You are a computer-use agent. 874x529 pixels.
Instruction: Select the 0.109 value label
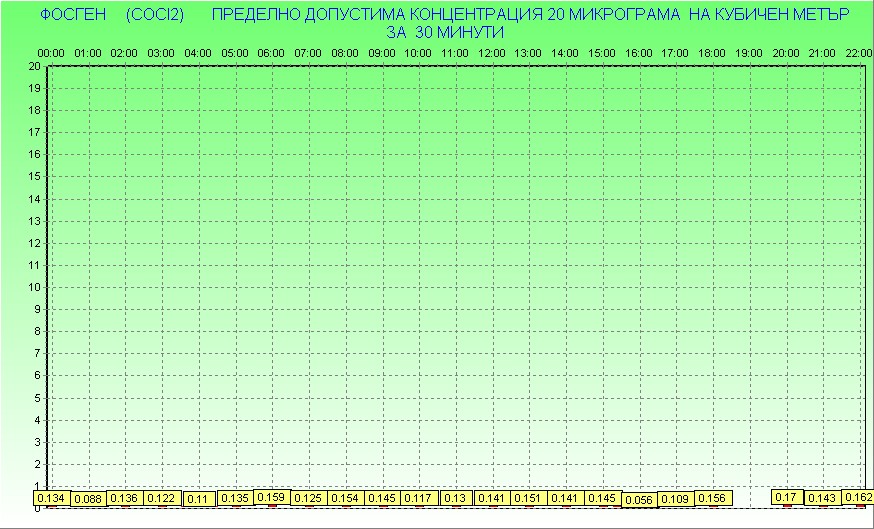click(x=676, y=499)
